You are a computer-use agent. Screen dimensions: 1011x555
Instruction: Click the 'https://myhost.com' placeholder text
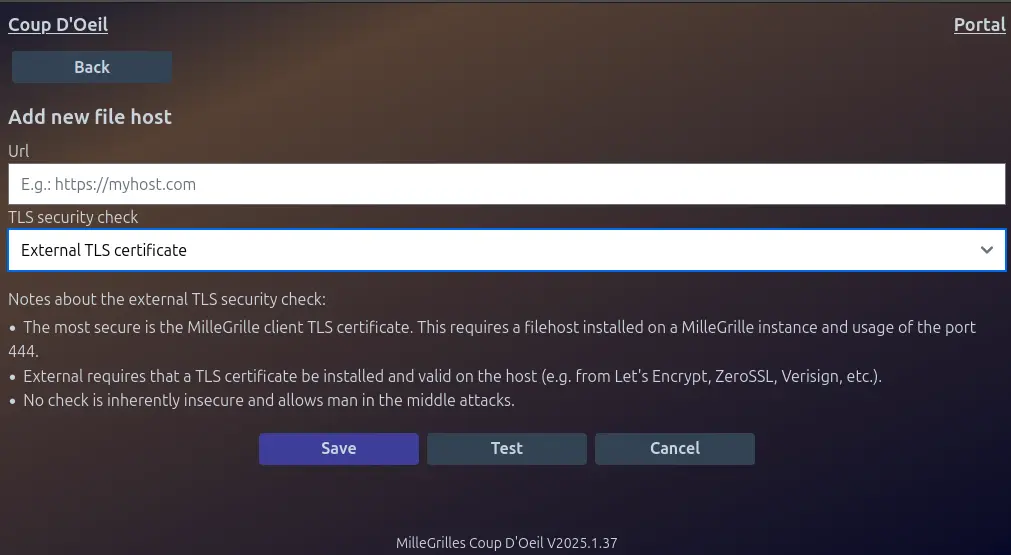click(125, 184)
